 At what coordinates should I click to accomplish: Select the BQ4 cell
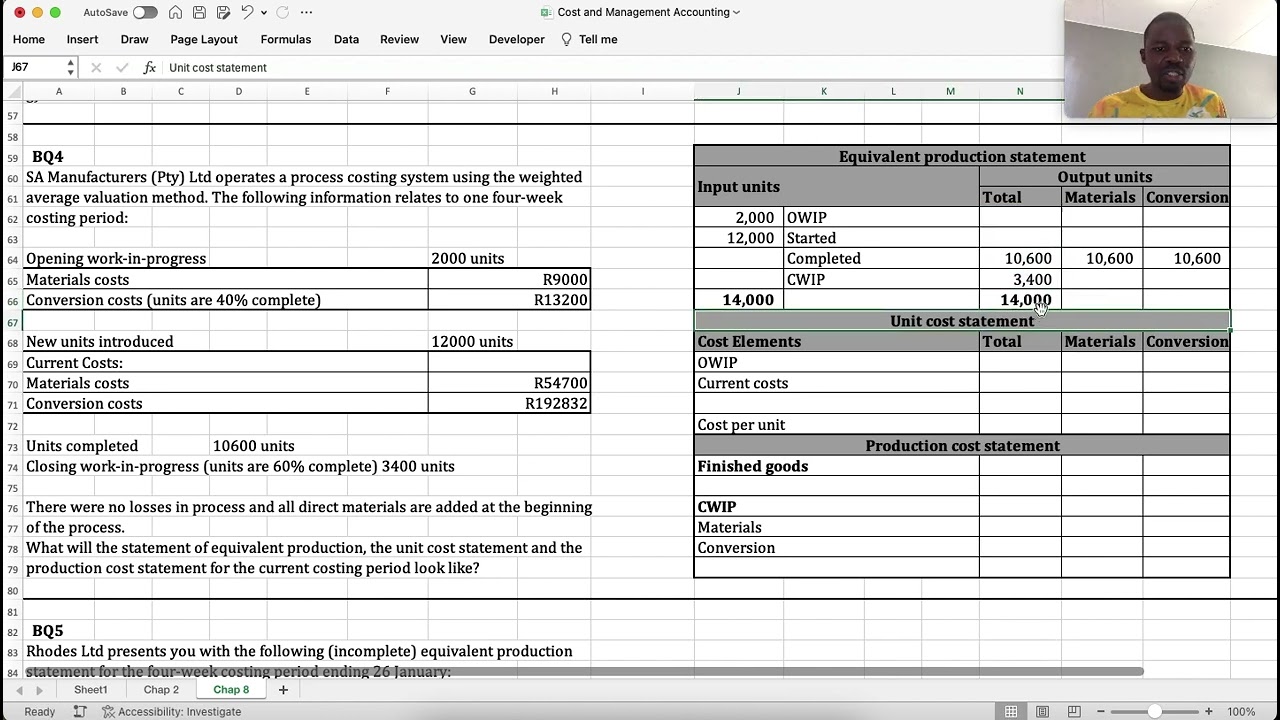47,157
